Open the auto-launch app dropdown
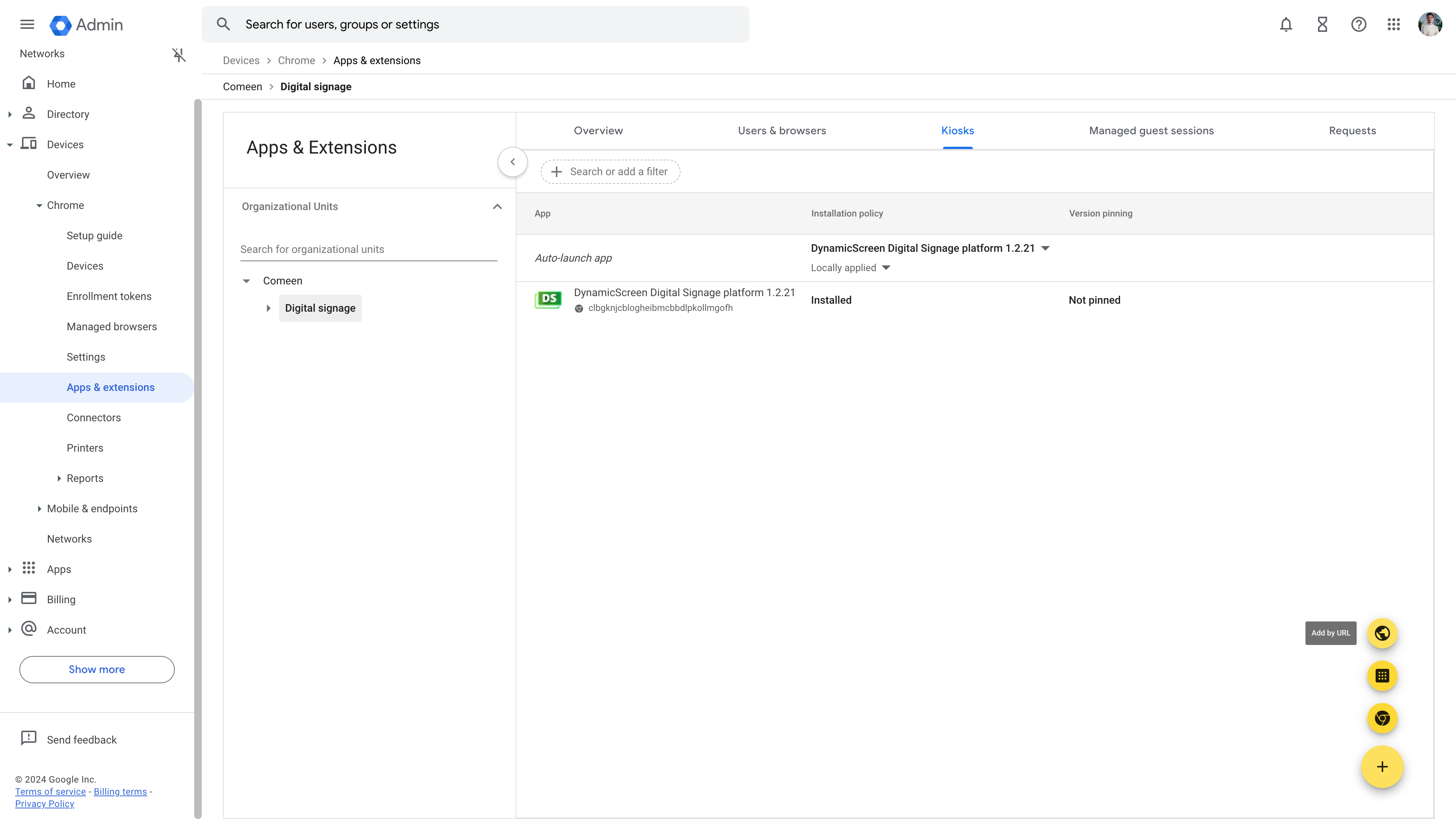The height and width of the screenshot is (819, 1456). 1045,248
